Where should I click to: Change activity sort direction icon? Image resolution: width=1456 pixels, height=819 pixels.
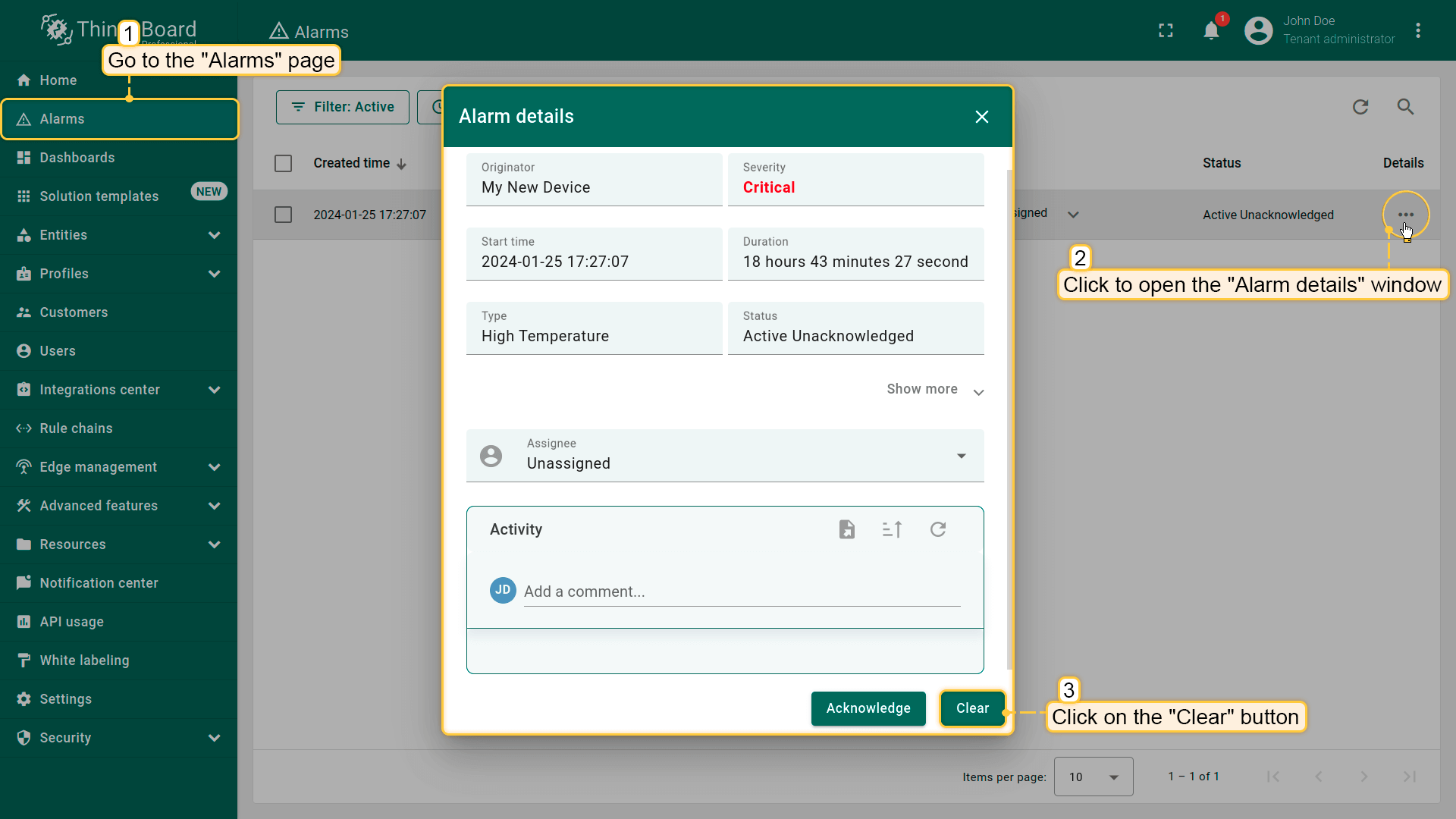click(x=892, y=529)
